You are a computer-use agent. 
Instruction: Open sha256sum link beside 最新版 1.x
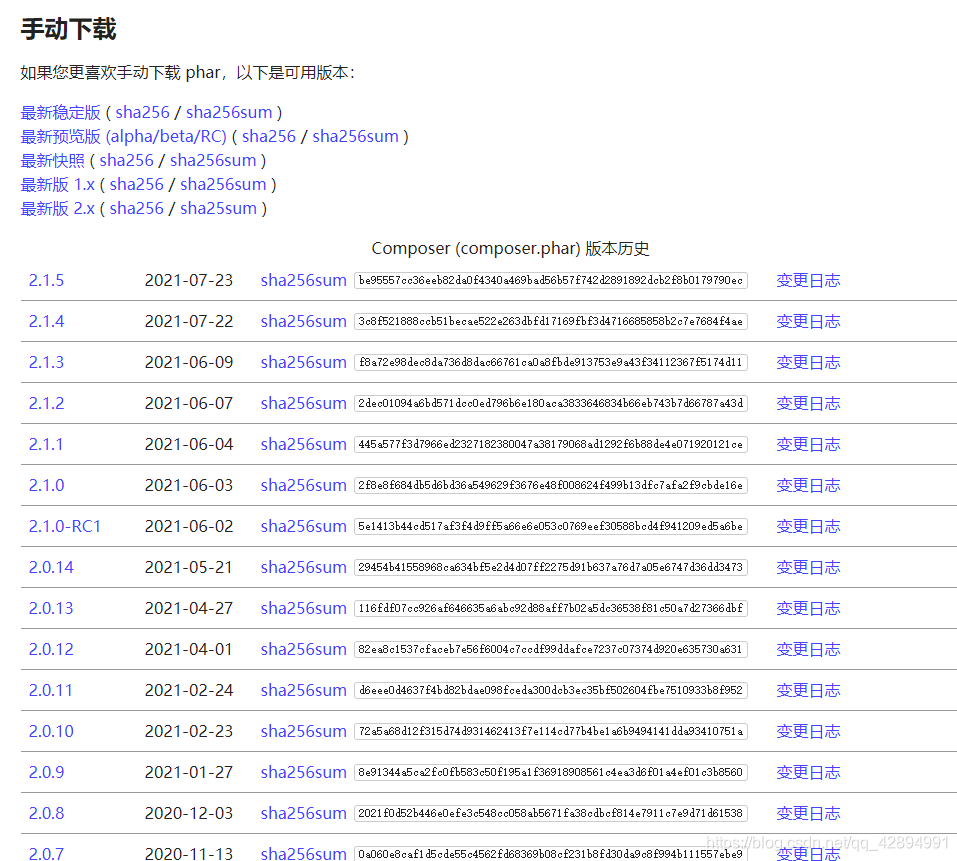click(223, 184)
